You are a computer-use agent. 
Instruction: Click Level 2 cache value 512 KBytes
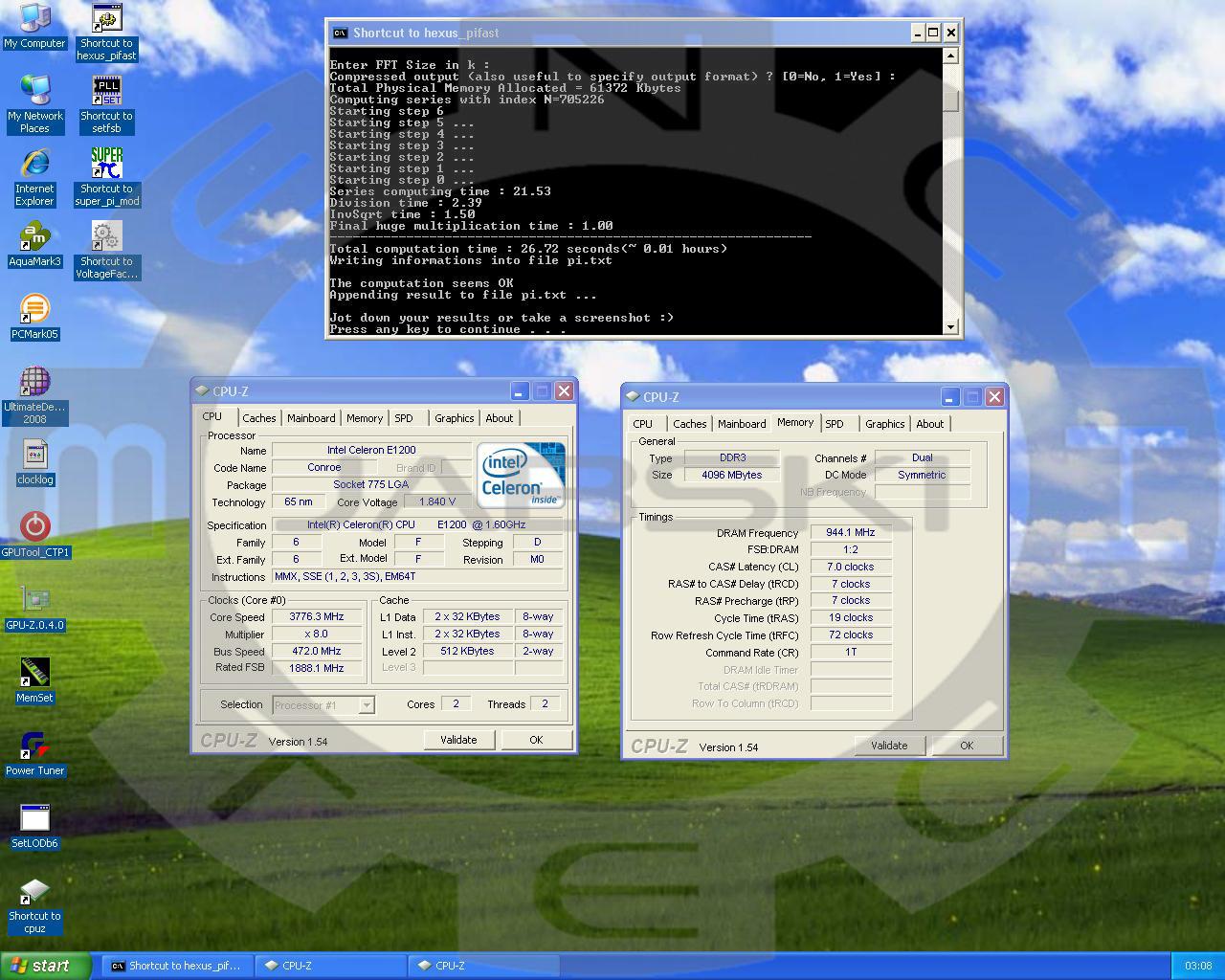click(x=467, y=652)
